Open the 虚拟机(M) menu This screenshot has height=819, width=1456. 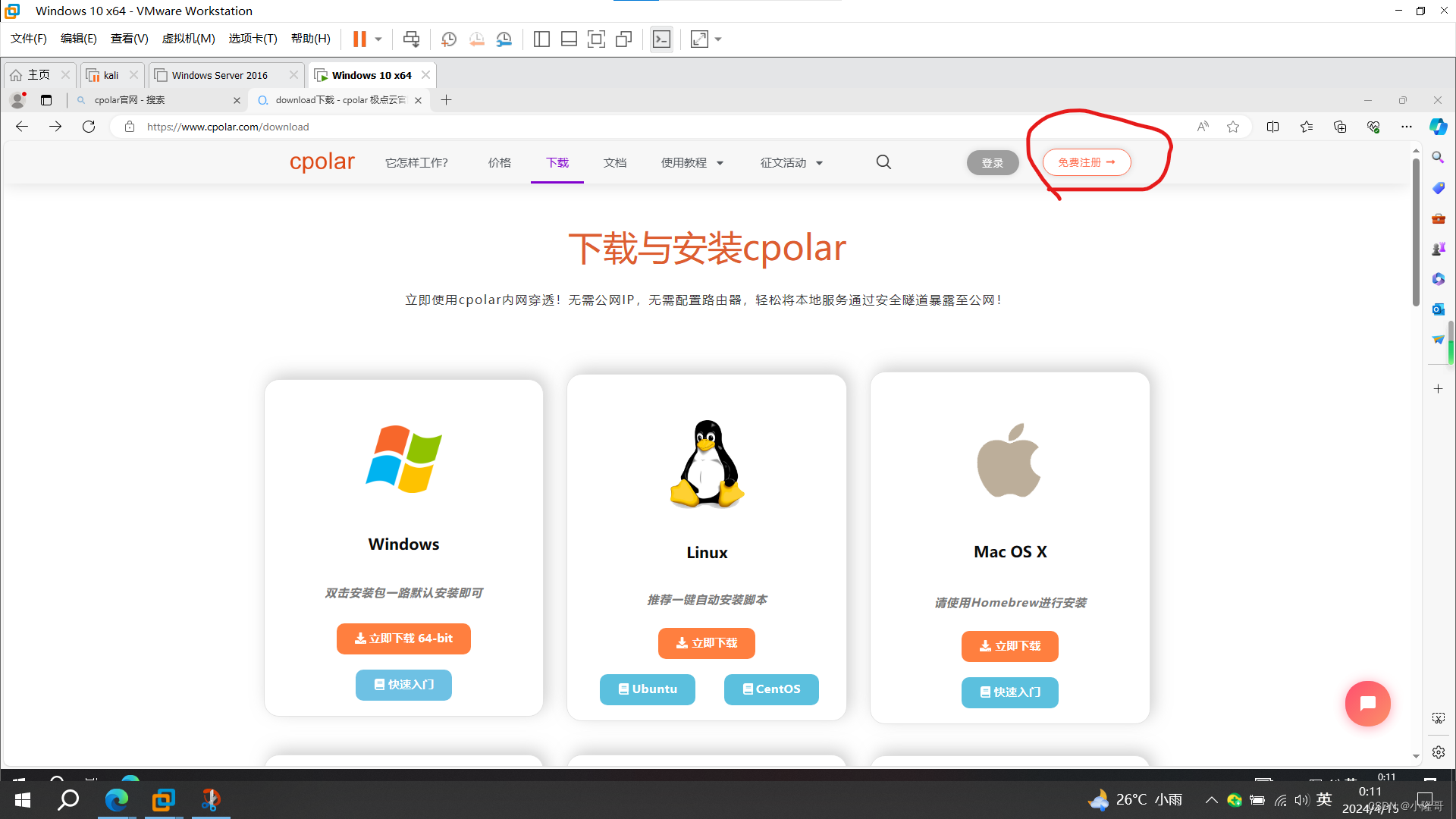(x=188, y=39)
